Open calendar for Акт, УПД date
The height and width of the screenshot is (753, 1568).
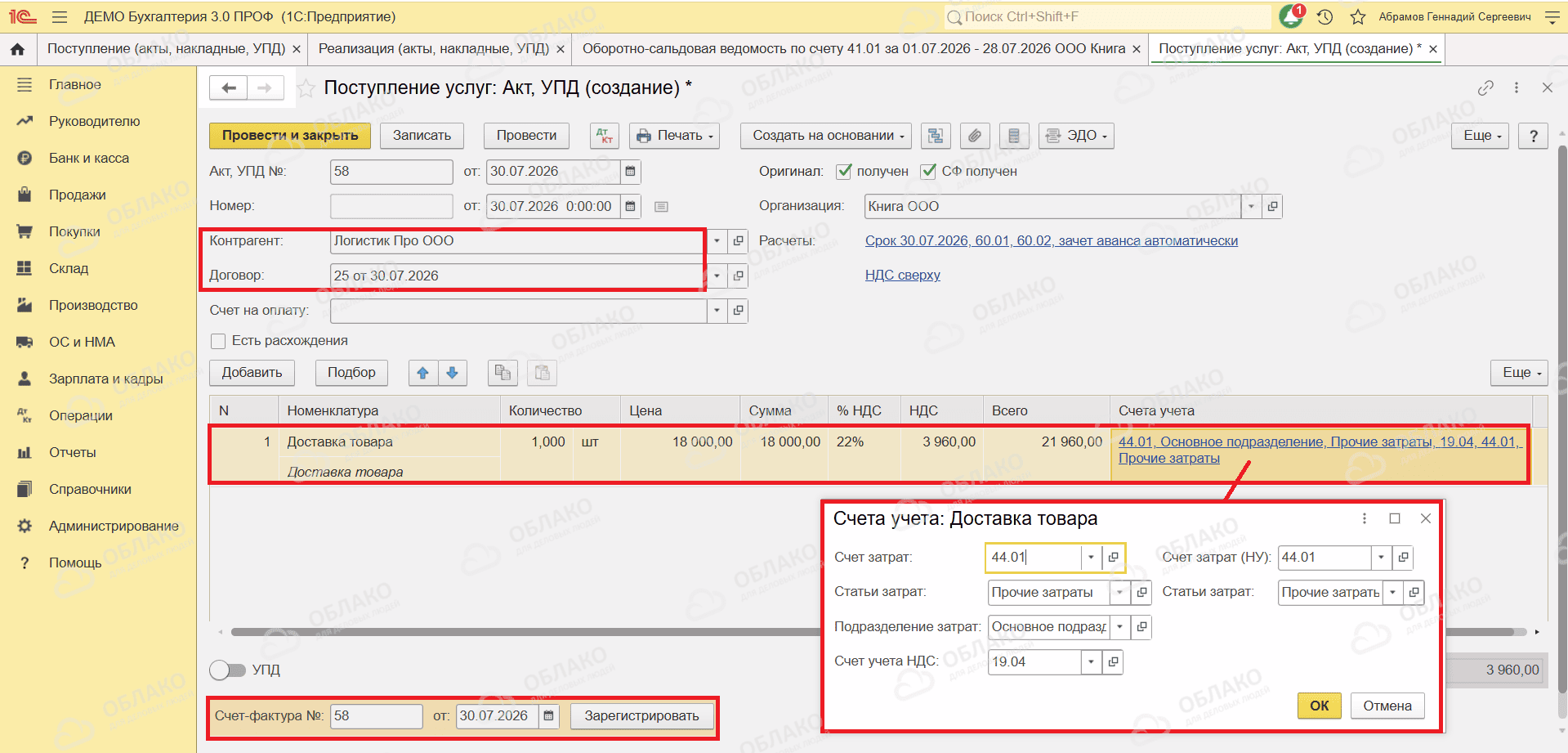coord(630,172)
